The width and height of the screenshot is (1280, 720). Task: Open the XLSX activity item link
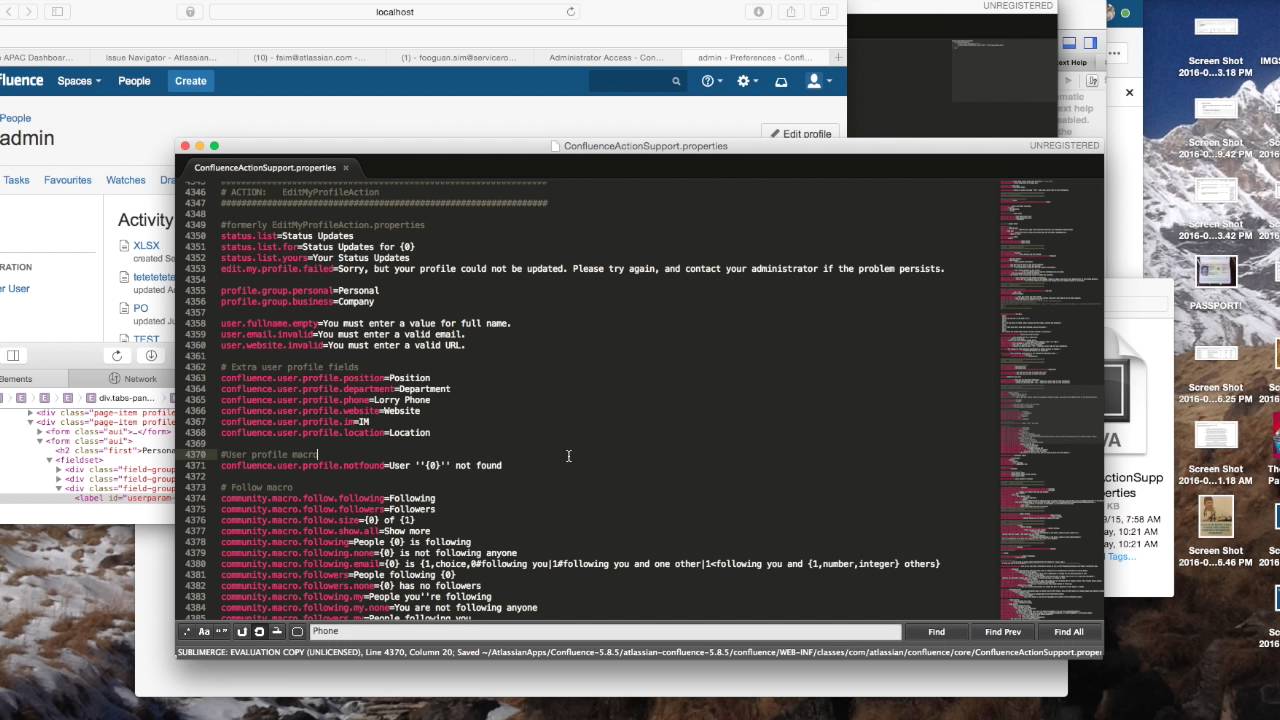[x=146, y=245]
